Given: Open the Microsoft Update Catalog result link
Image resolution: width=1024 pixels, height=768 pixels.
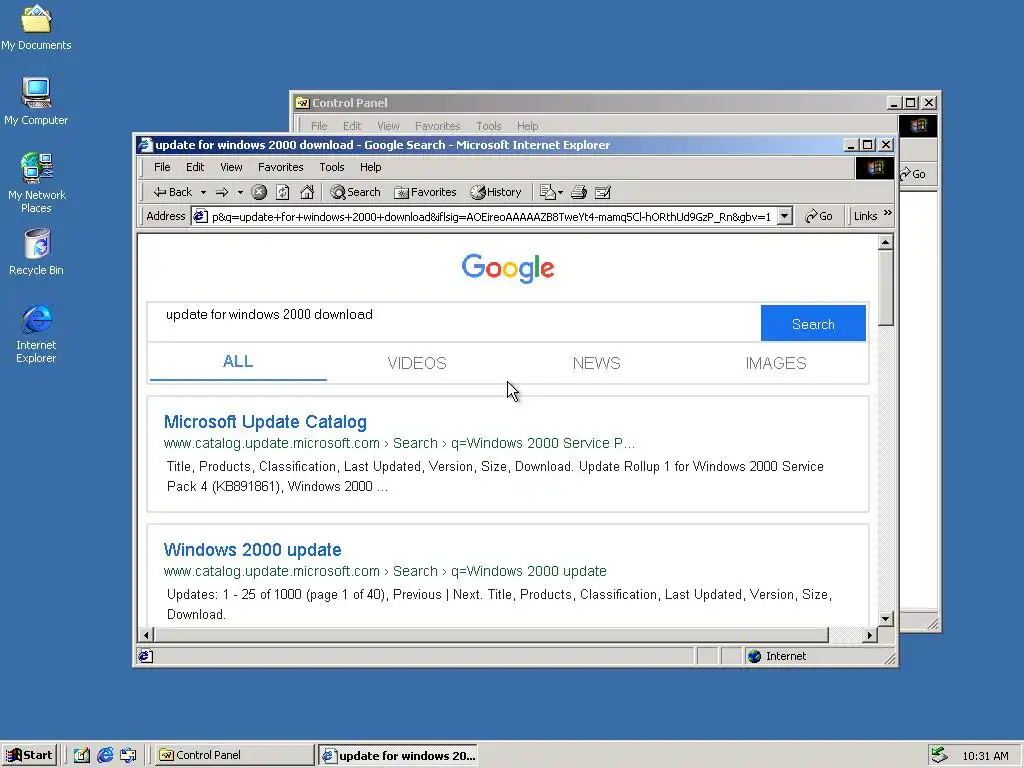Looking at the screenshot, I should tap(265, 422).
